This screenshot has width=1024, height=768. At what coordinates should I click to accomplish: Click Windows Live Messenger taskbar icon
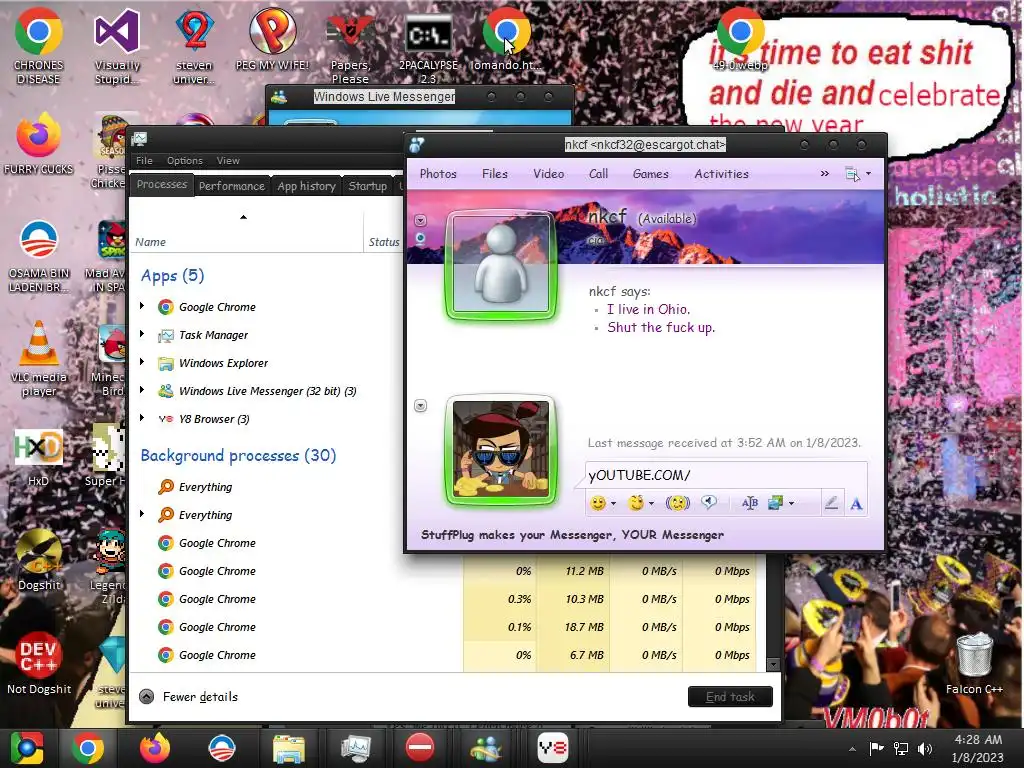click(x=486, y=748)
